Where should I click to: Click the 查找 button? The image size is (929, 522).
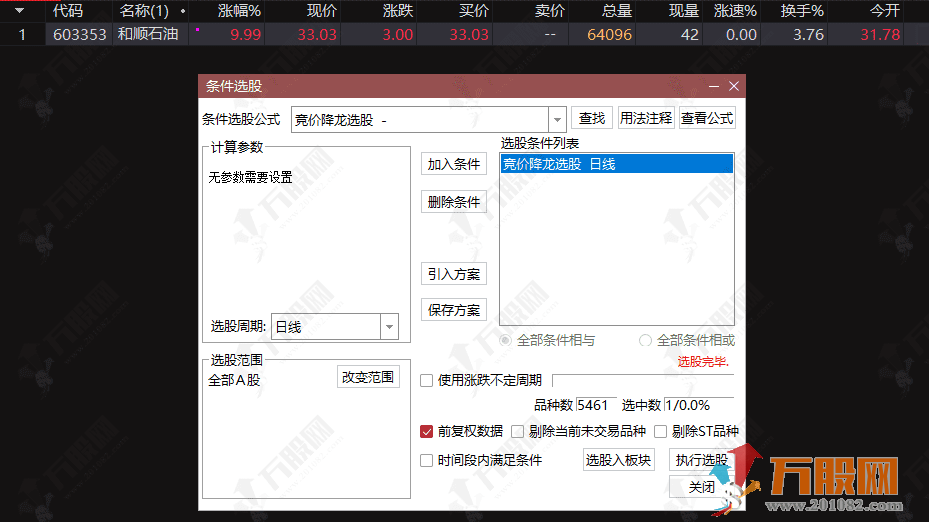(x=592, y=119)
